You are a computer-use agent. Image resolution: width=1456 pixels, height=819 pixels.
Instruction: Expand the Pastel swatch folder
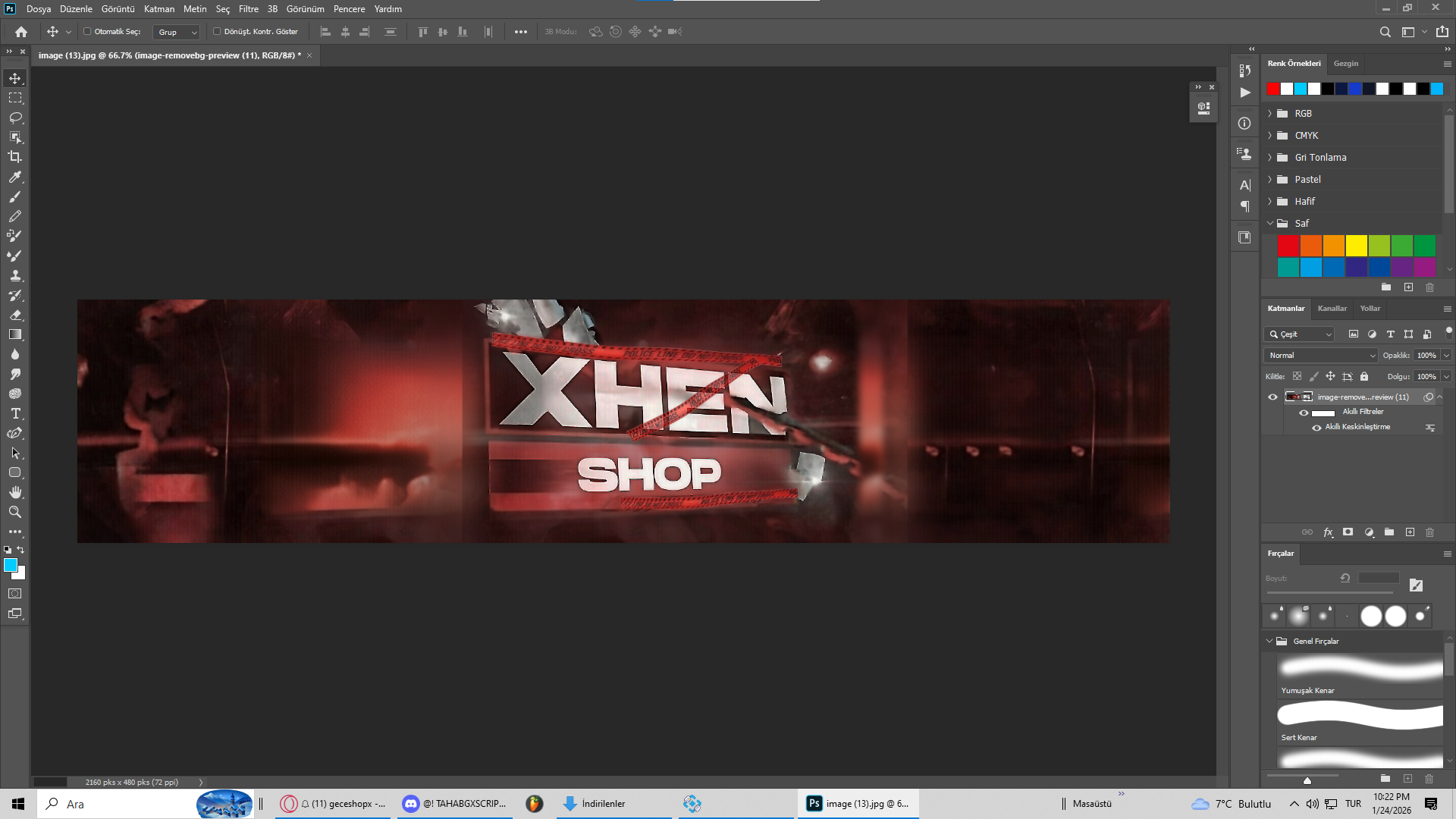(1270, 180)
